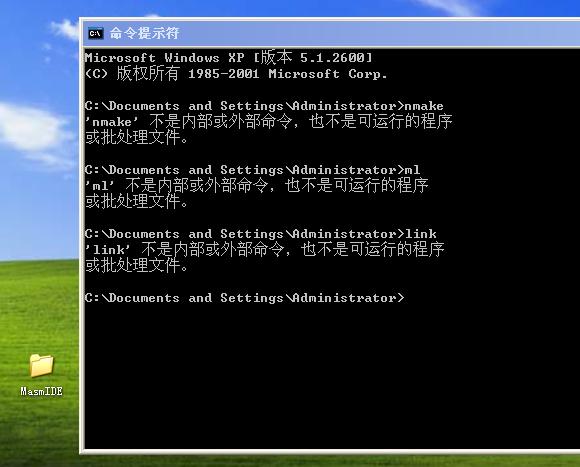580x467 pixels.
Task: Select the MasmIDE desktop folder icon
Action: pyautogui.click(x=42, y=365)
